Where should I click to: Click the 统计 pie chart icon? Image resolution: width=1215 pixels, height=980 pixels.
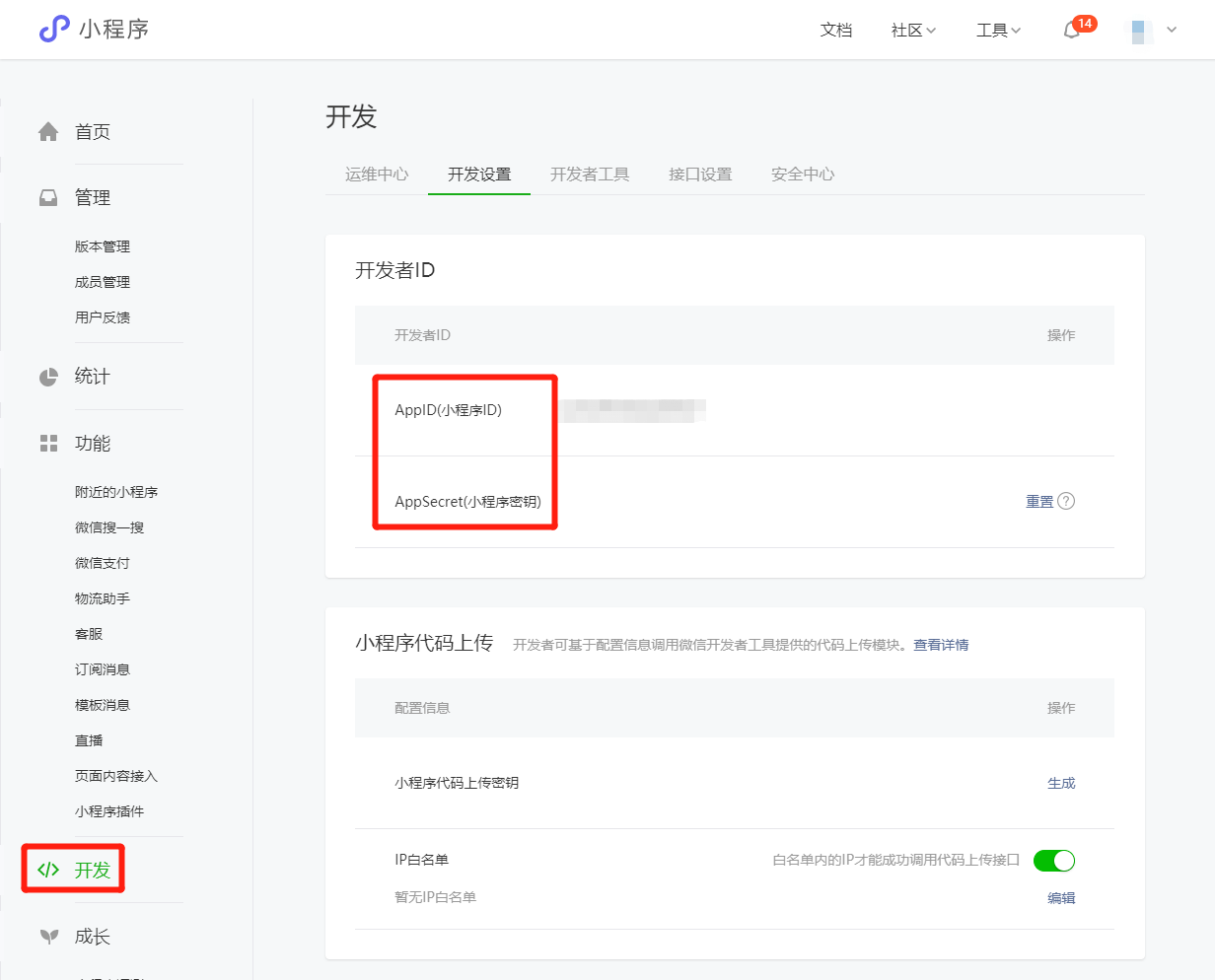tap(48, 377)
